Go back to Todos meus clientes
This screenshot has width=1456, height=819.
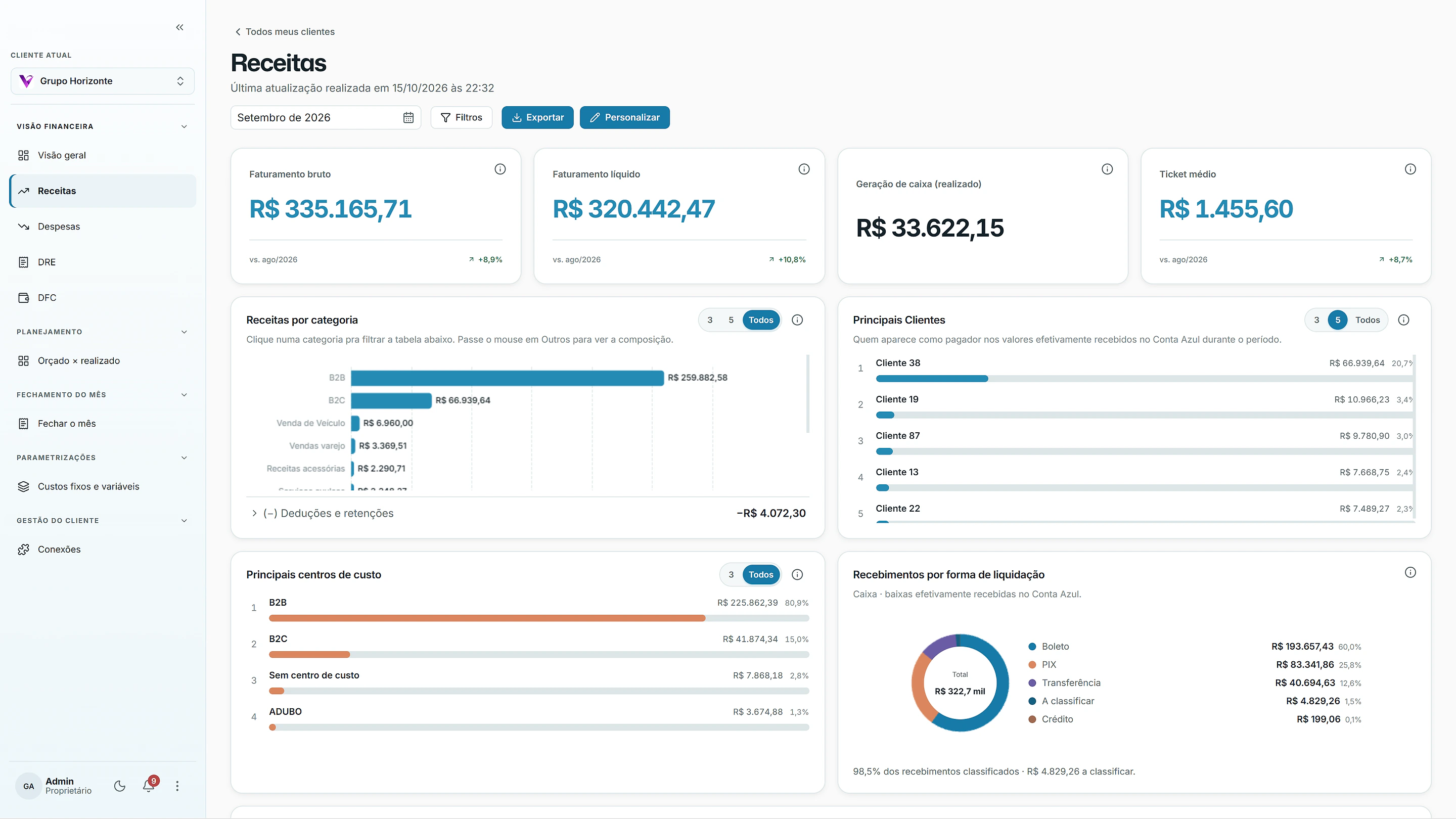[284, 32]
